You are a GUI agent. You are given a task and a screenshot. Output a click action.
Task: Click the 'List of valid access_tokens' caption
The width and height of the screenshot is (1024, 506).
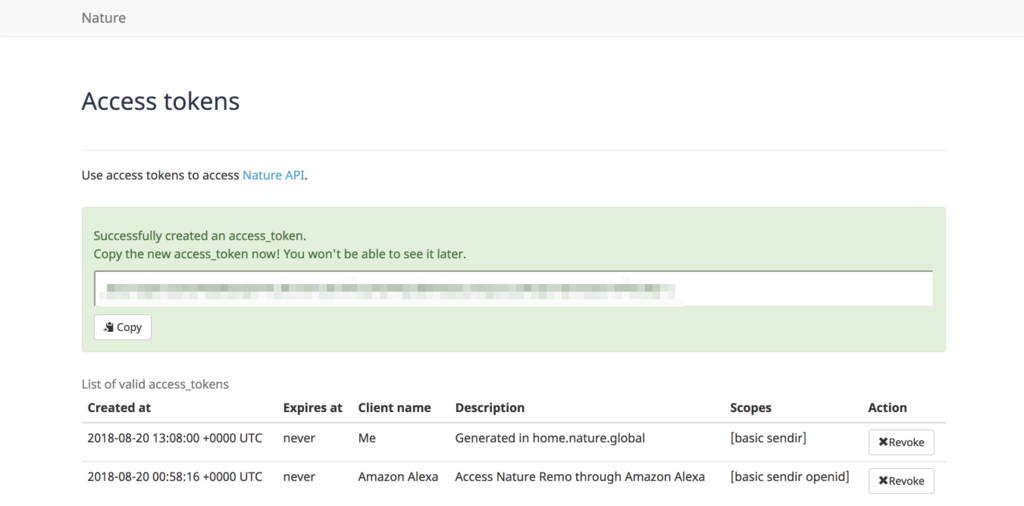155,384
